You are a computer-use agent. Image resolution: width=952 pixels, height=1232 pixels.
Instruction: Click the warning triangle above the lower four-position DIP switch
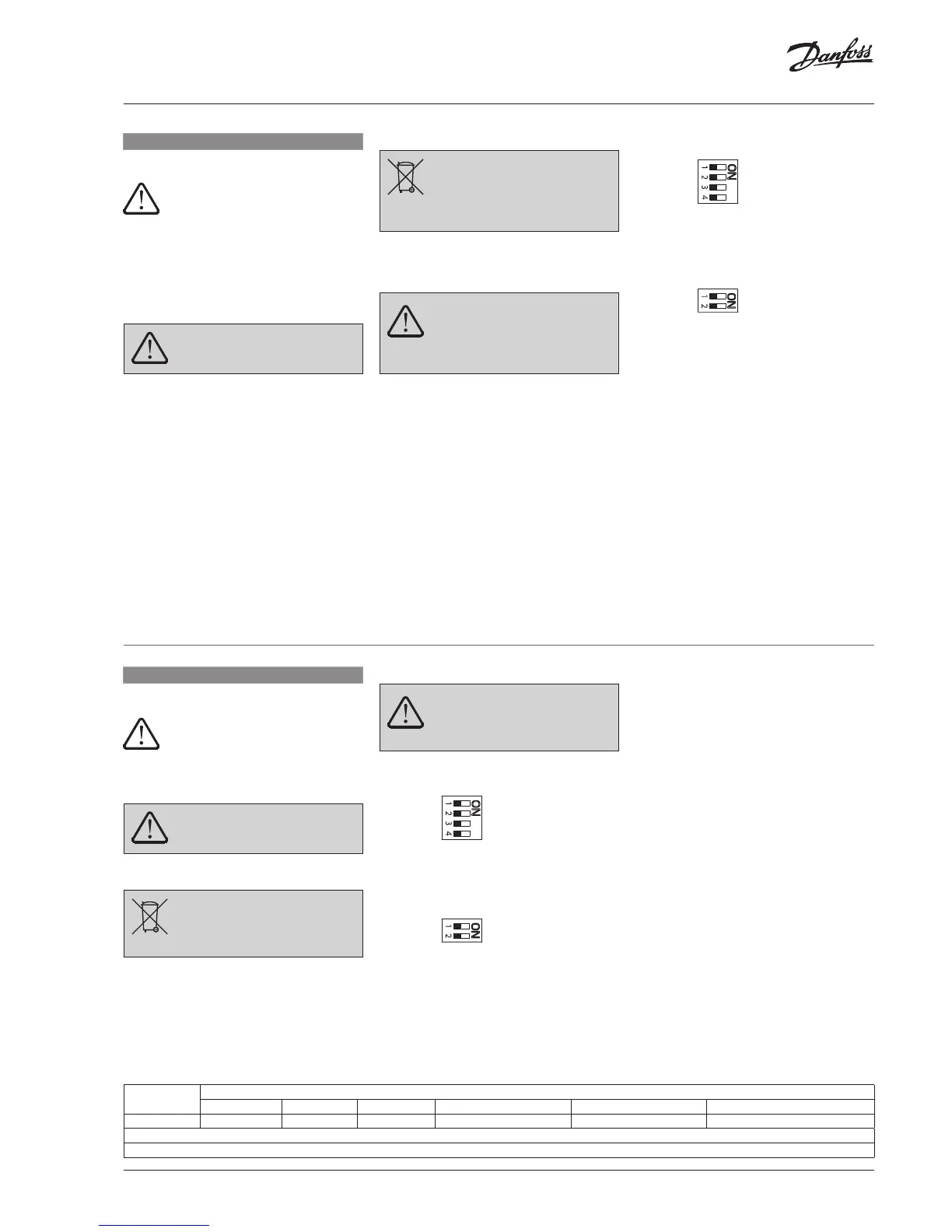405,712
